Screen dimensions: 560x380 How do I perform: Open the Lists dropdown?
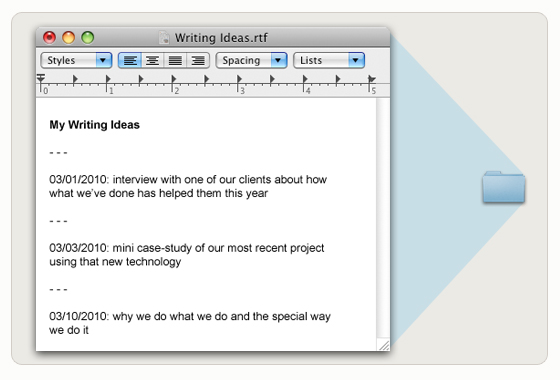329,60
